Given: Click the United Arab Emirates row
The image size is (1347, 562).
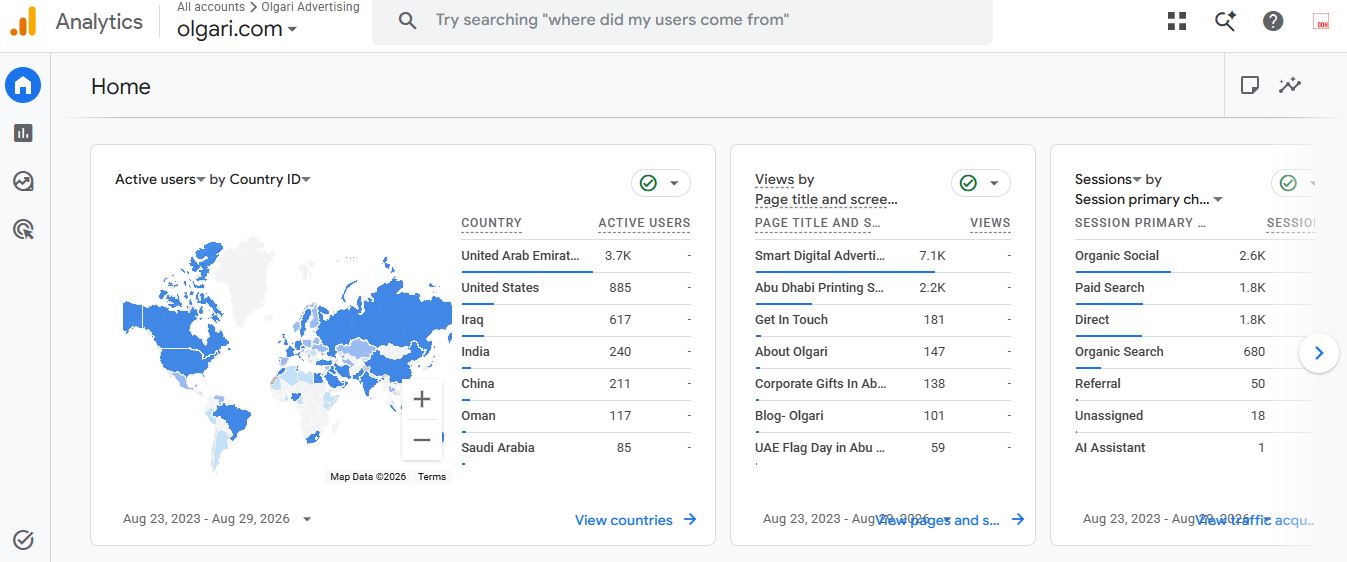Looking at the screenshot, I should pos(576,256).
